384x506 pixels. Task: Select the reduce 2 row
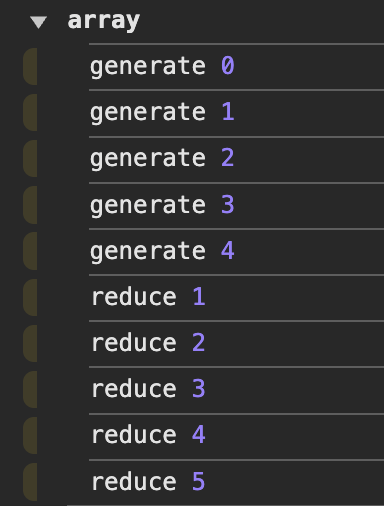[x=237, y=344]
